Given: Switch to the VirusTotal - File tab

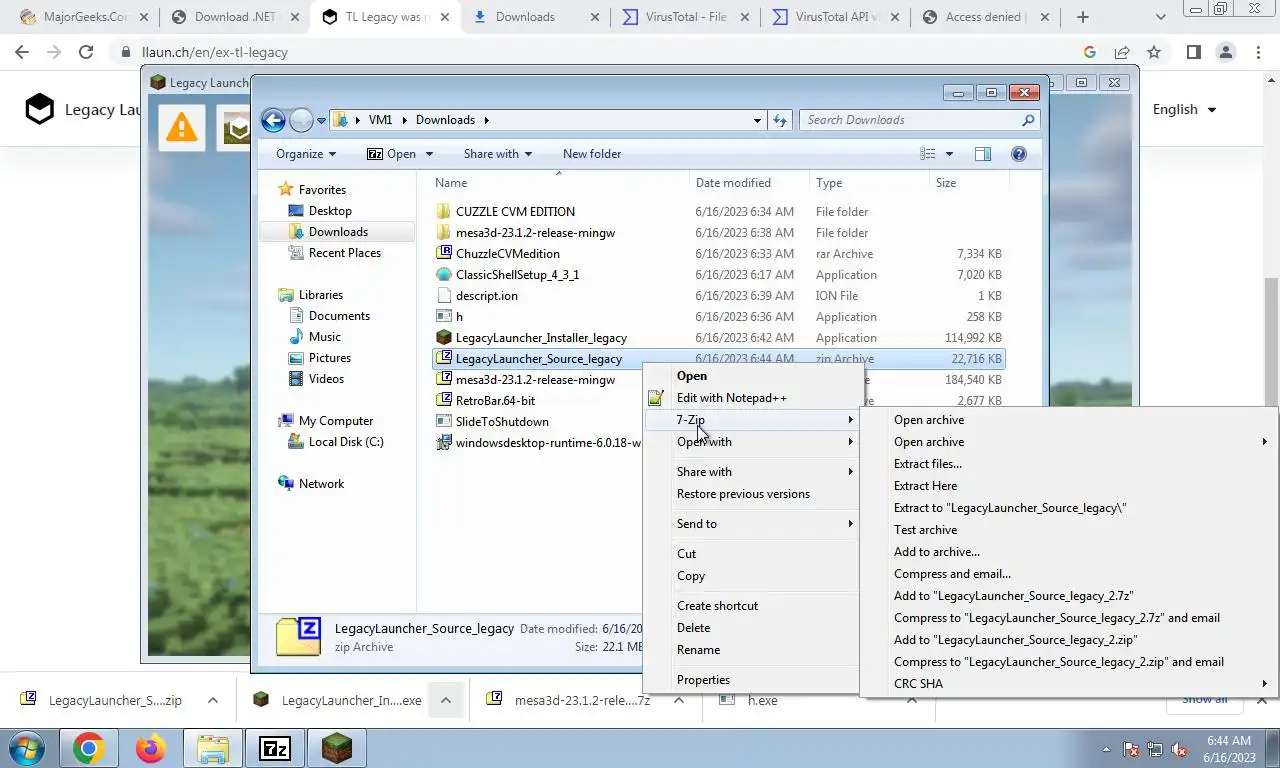Looking at the screenshot, I should click(685, 17).
